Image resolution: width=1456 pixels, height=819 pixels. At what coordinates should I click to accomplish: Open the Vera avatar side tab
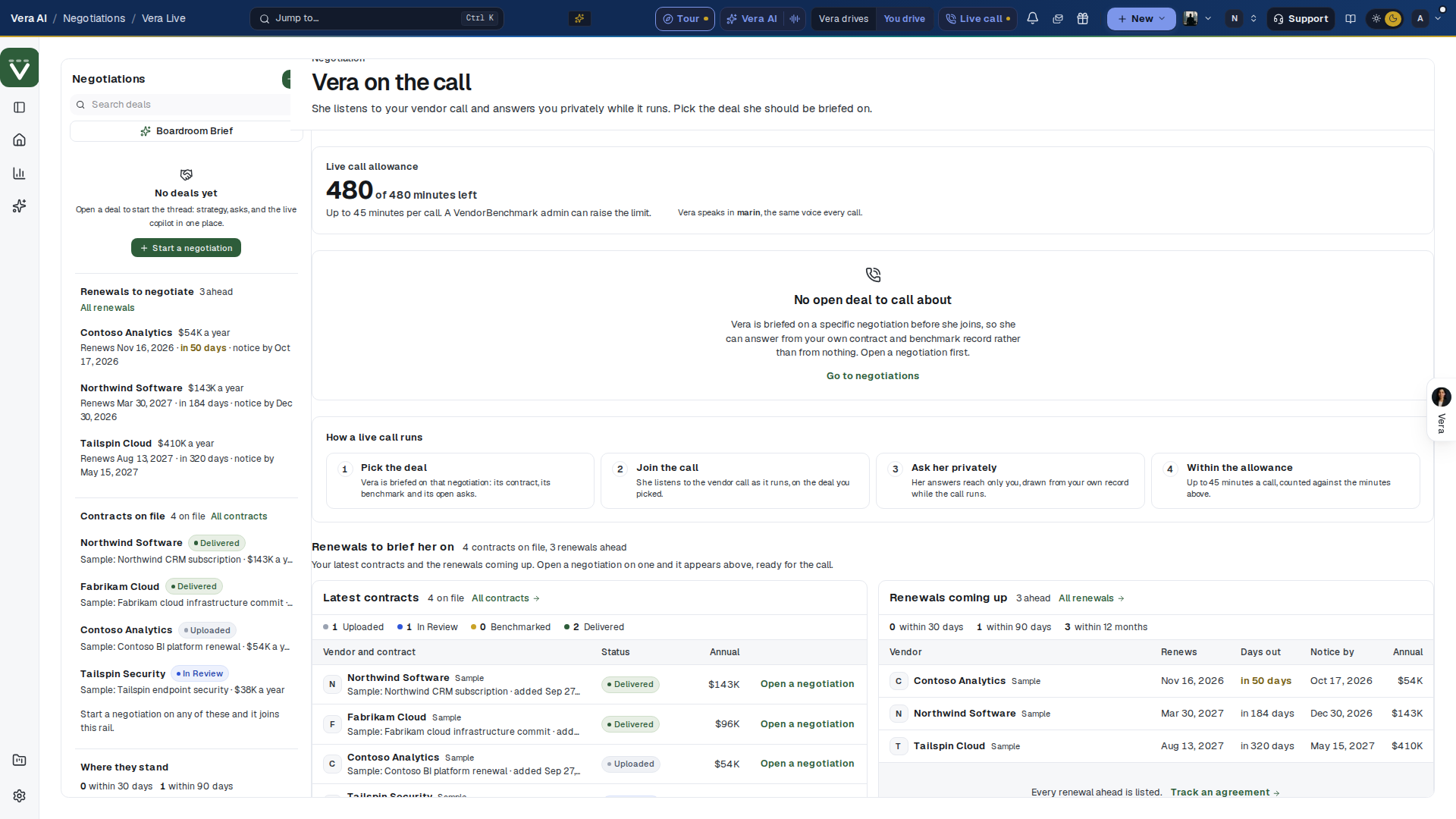1441,409
